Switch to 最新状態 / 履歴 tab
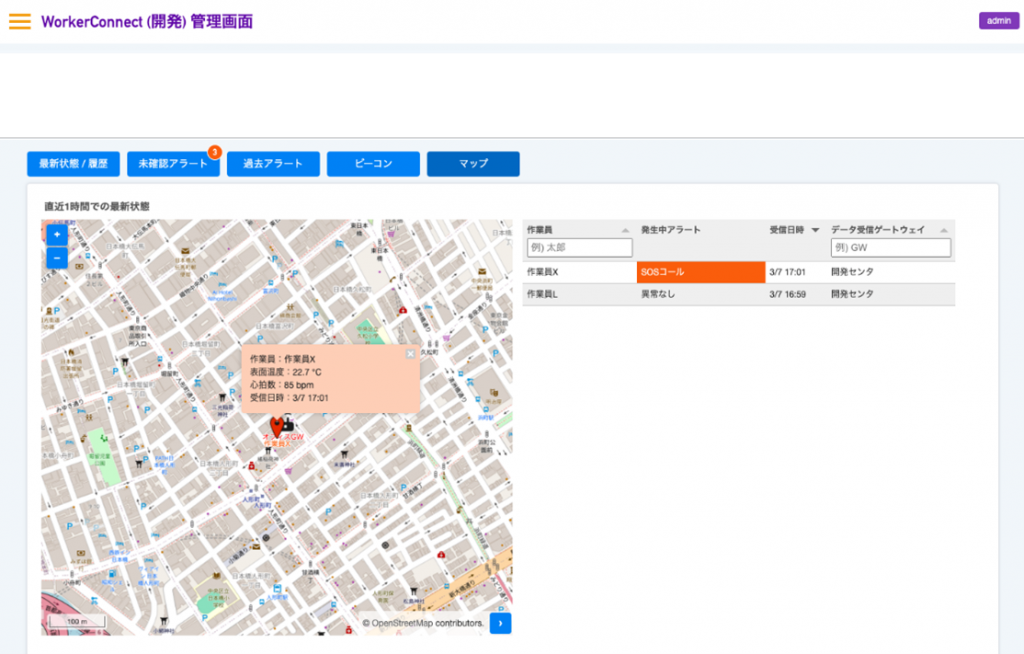This screenshot has height=654, width=1024. point(74,164)
